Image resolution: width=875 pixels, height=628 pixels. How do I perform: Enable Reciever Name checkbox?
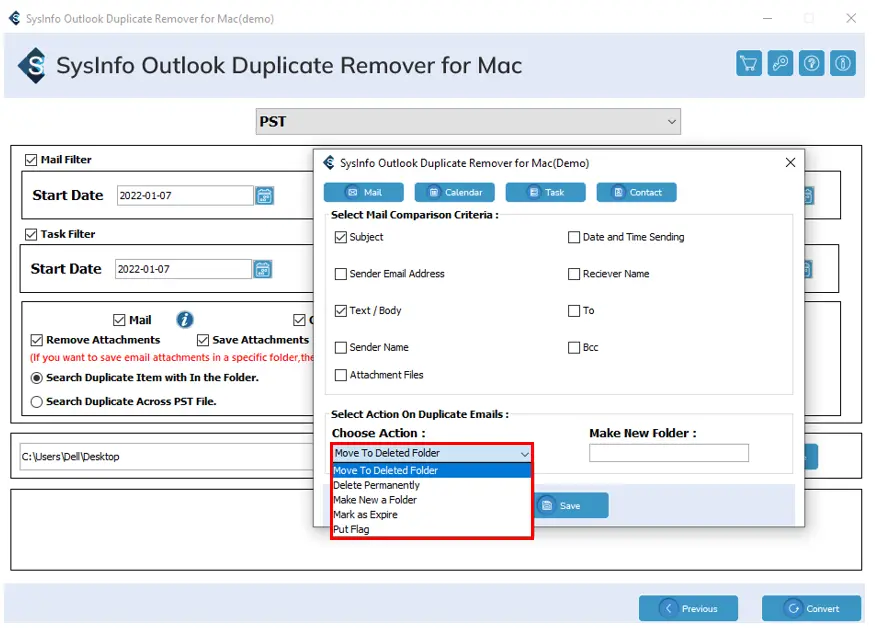click(574, 274)
